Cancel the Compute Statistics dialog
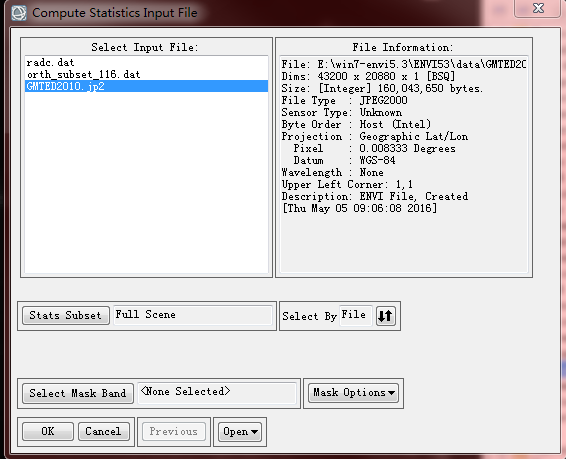This screenshot has width=566, height=459. 104,432
